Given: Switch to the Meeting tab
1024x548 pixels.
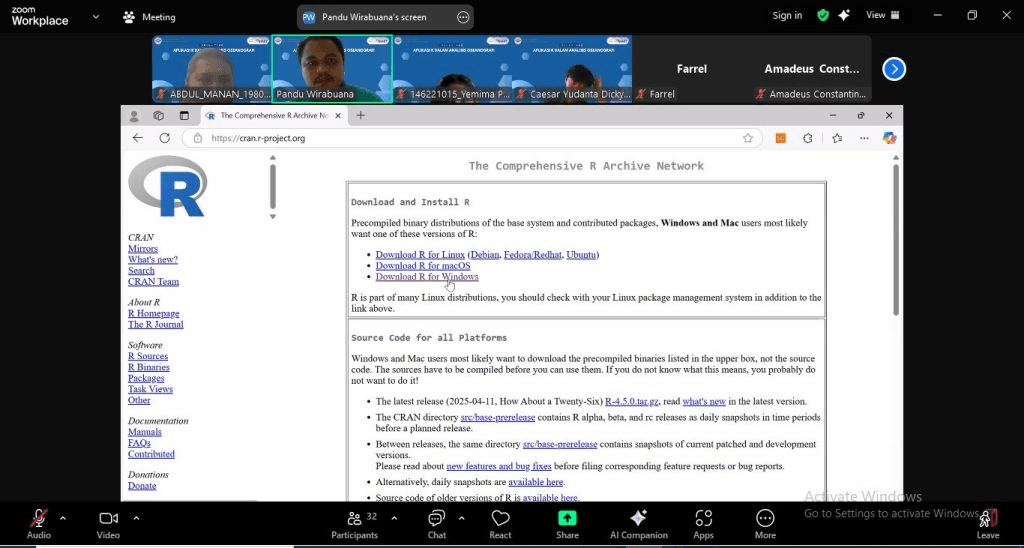Looking at the screenshot, I should click(148, 17).
